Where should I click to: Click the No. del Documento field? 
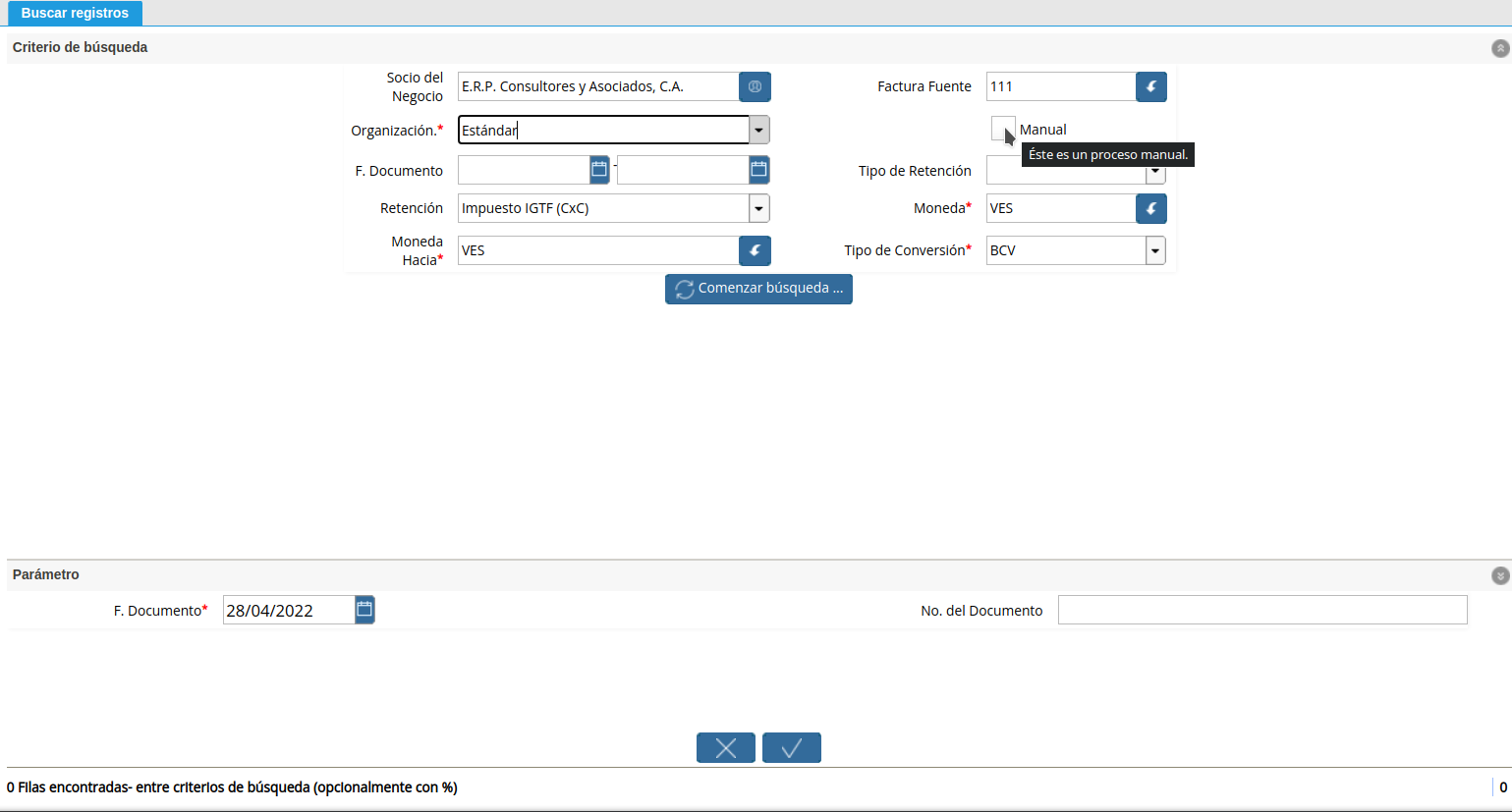pos(1262,610)
